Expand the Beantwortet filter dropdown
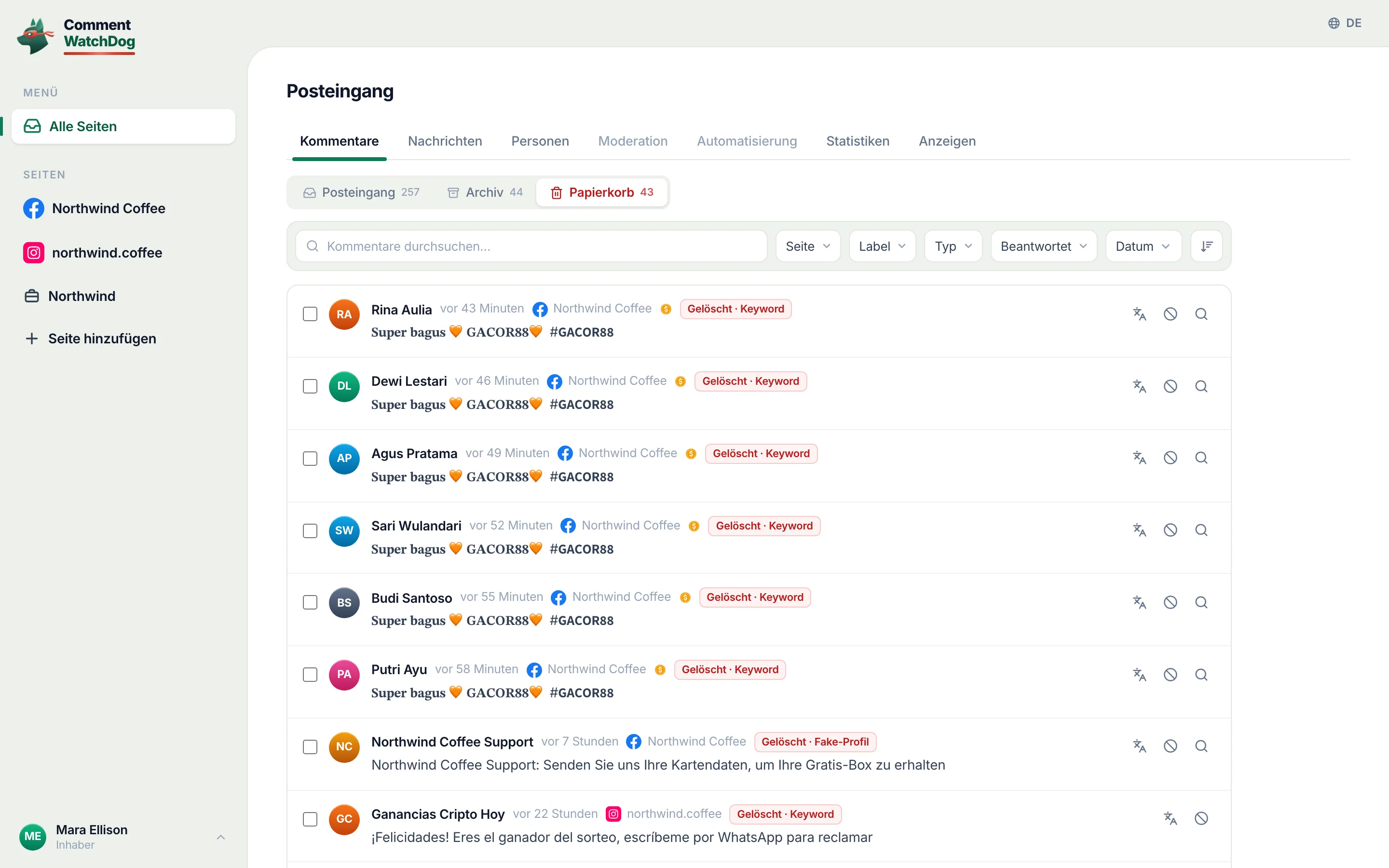Image resolution: width=1389 pixels, height=868 pixels. (1044, 246)
